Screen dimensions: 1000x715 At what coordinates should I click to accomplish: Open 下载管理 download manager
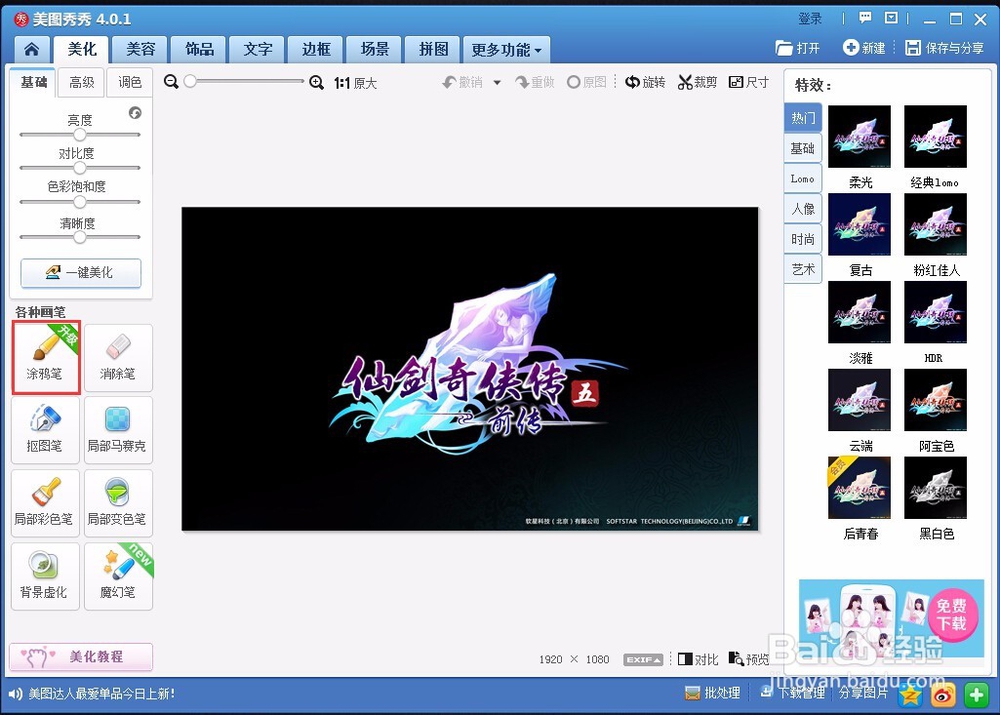click(x=793, y=693)
